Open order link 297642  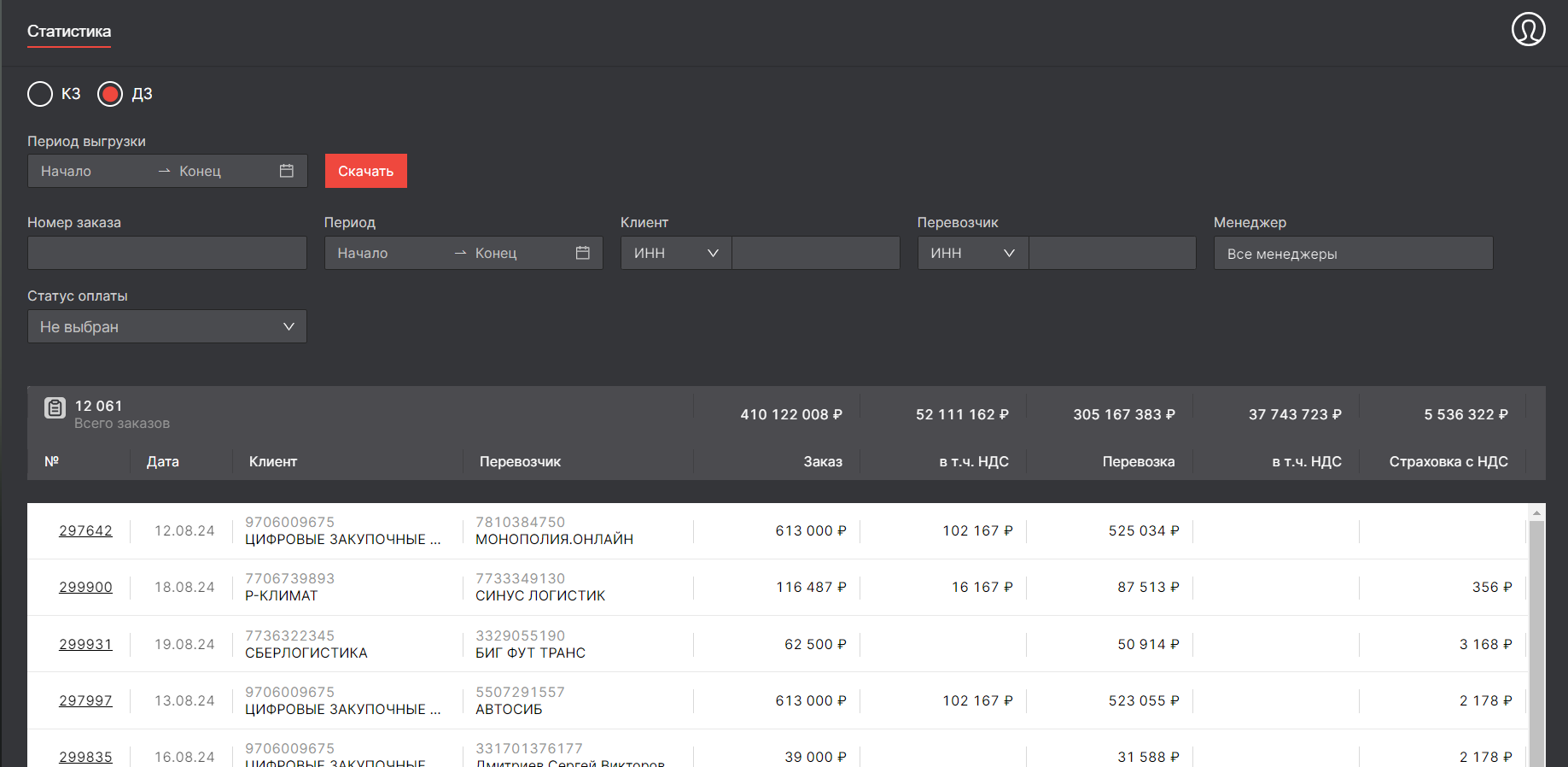[85, 530]
